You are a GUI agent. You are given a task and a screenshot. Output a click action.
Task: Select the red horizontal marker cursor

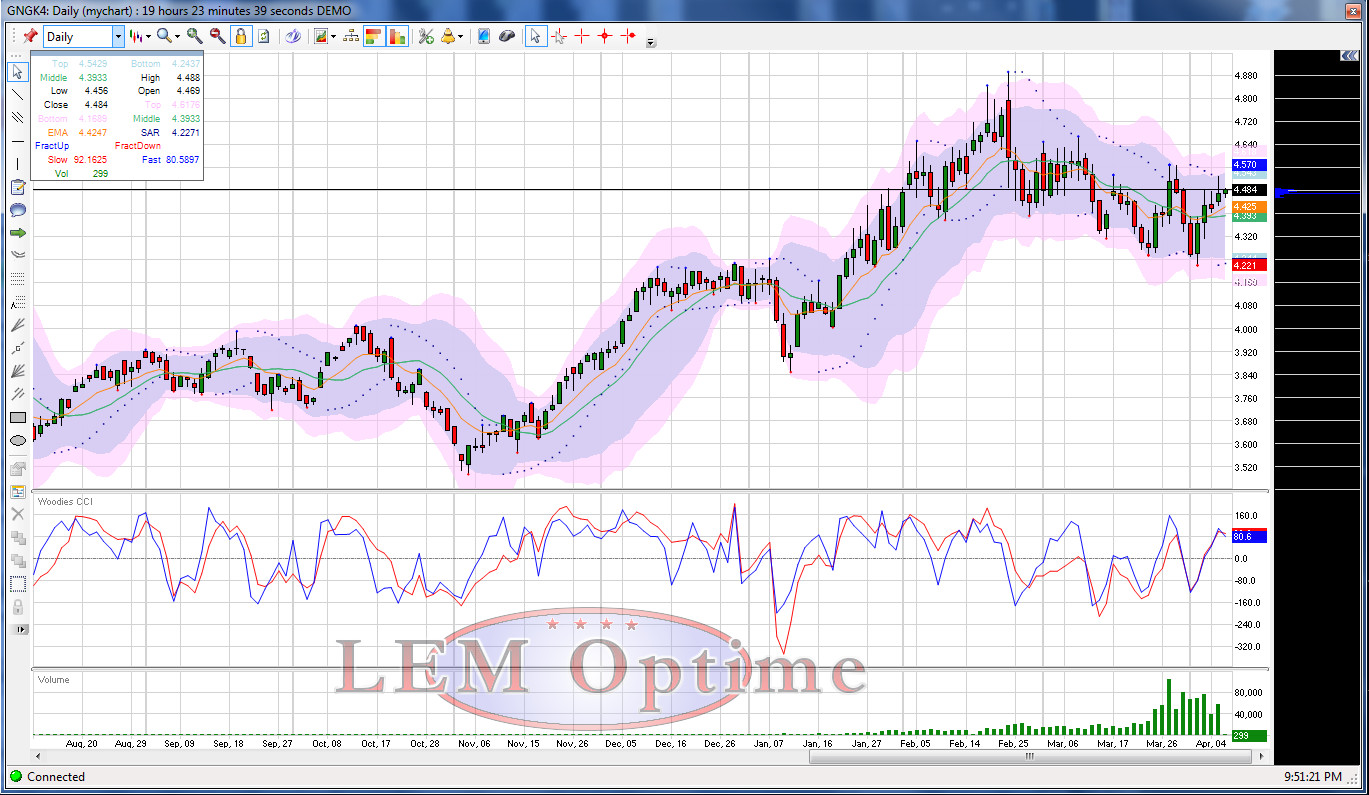tap(628, 36)
